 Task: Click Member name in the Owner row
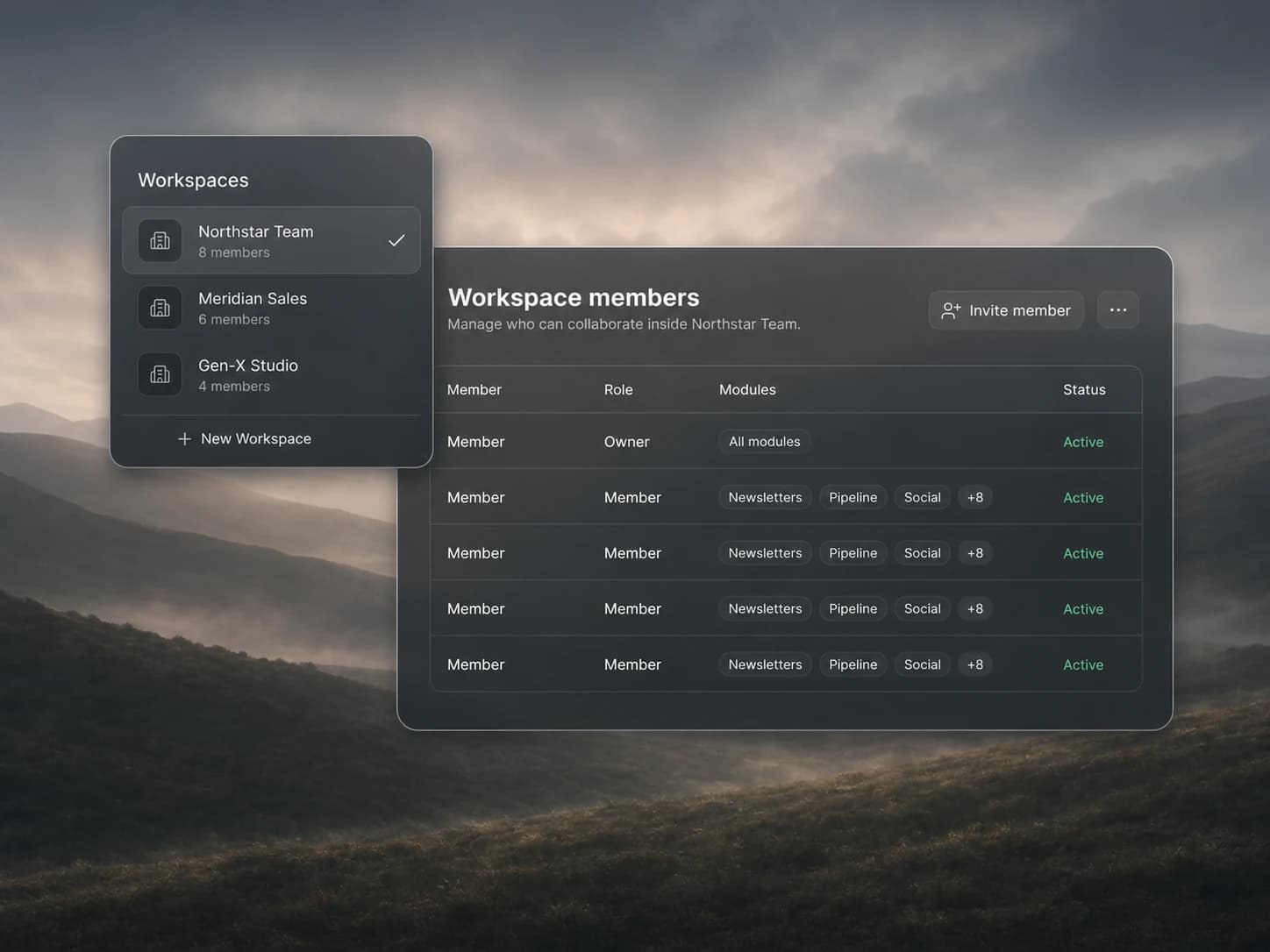(x=475, y=442)
